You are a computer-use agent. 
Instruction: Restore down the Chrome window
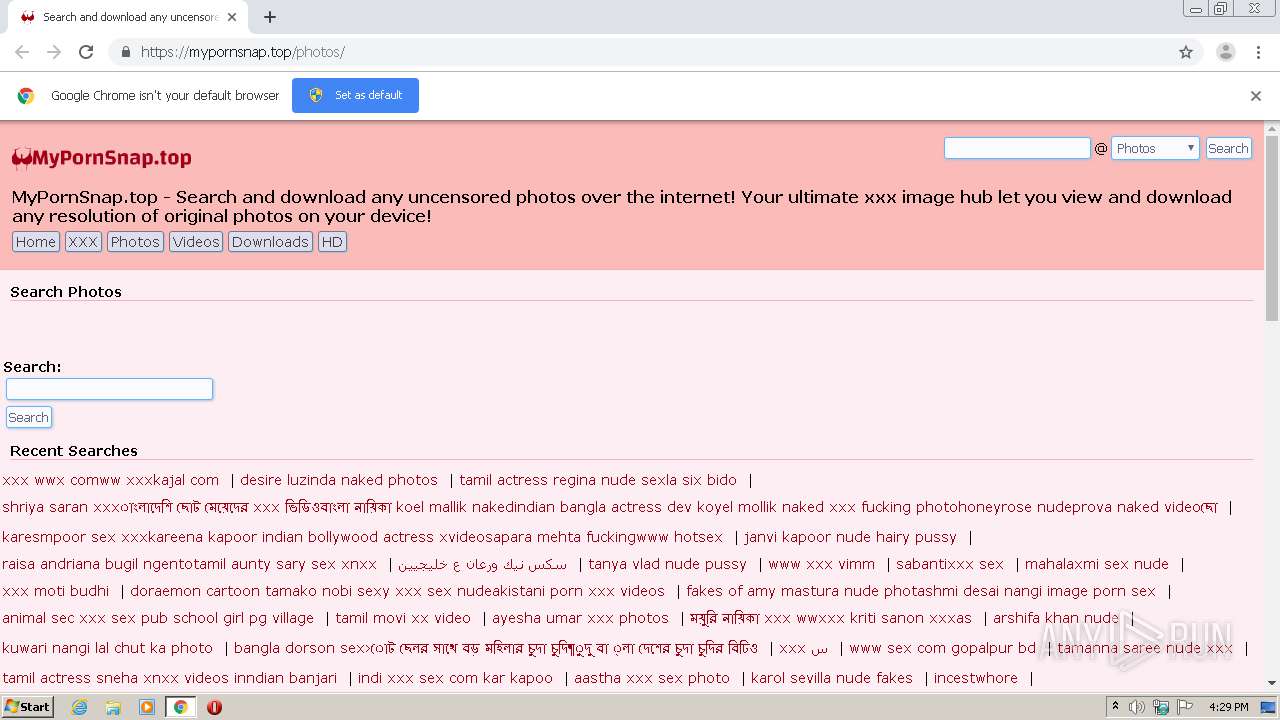pyautogui.click(x=1221, y=9)
